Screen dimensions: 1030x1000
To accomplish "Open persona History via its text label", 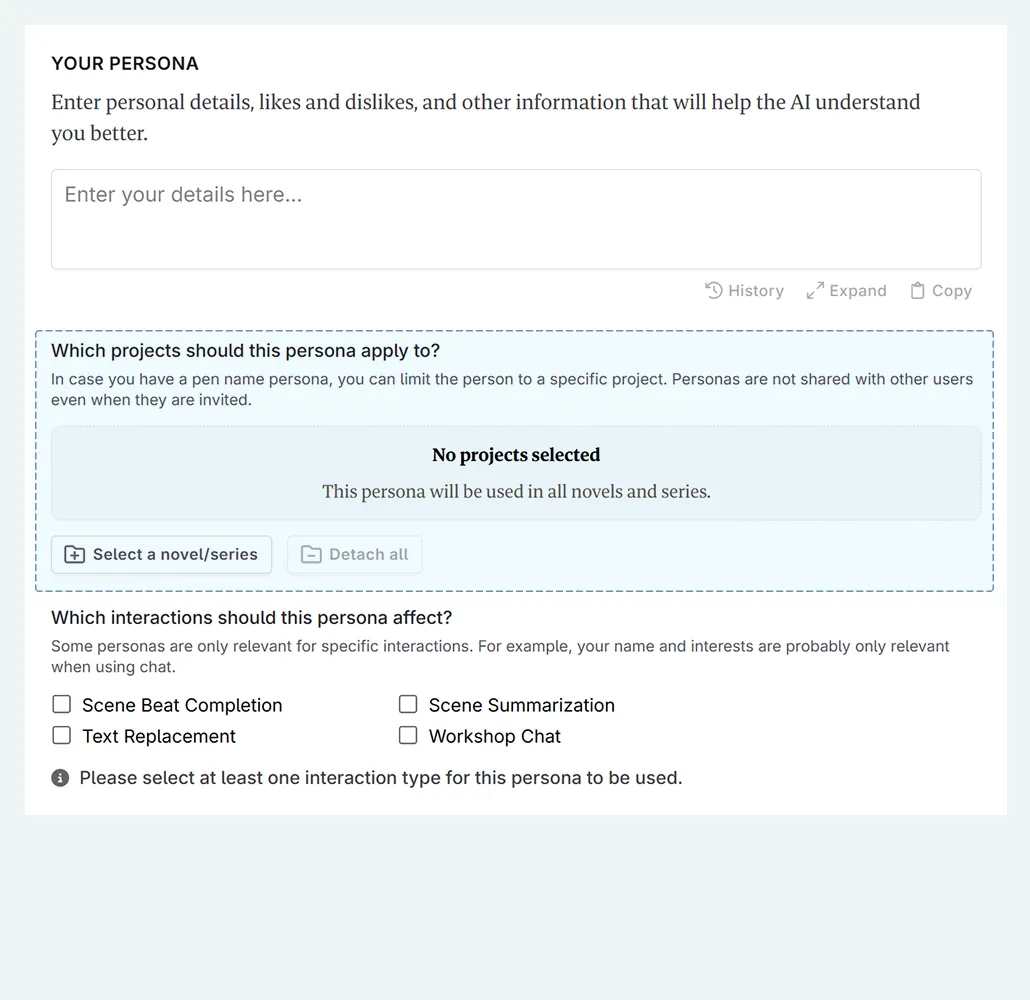I will [x=755, y=291].
